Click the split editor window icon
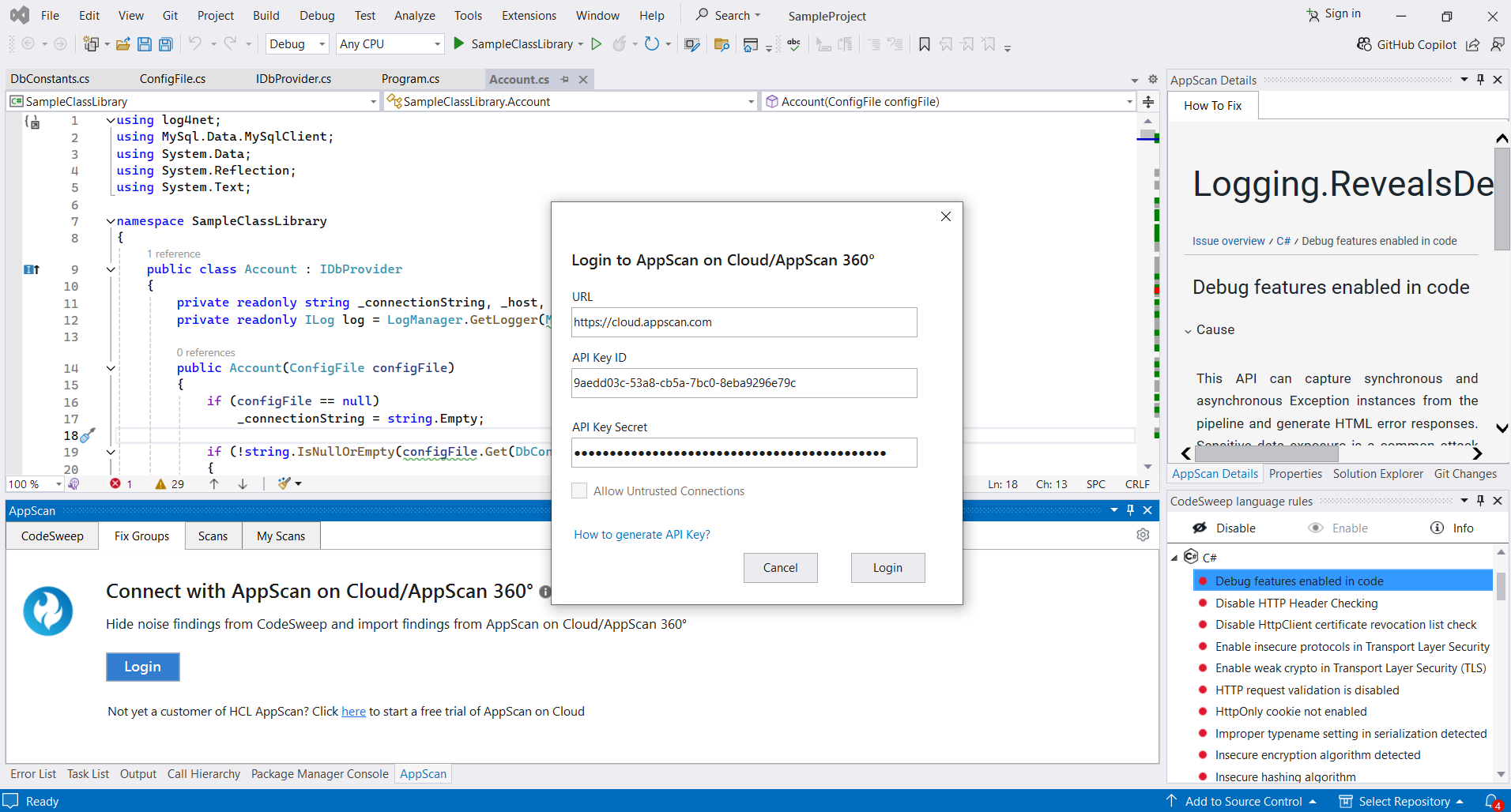Screen dimensions: 1511x812 coord(1148,102)
